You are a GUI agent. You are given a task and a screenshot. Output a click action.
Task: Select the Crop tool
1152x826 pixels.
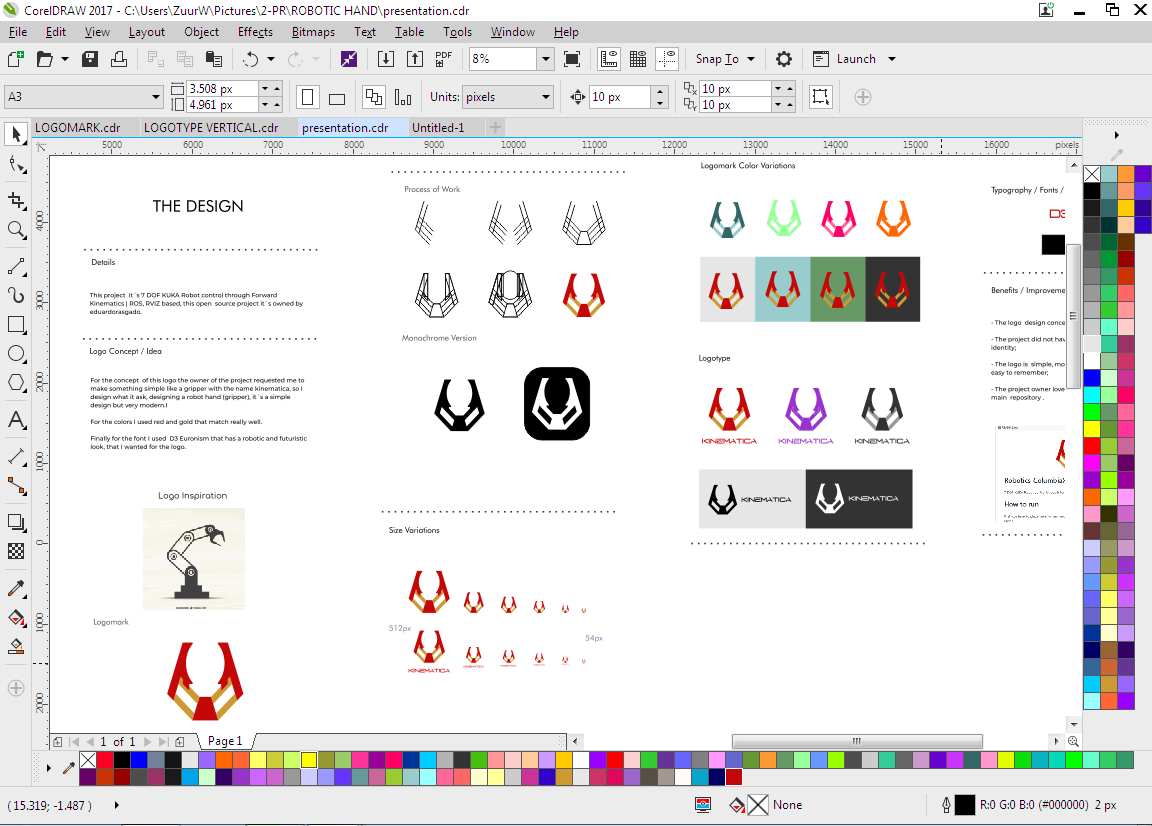pyautogui.click(x=16, y=200)
